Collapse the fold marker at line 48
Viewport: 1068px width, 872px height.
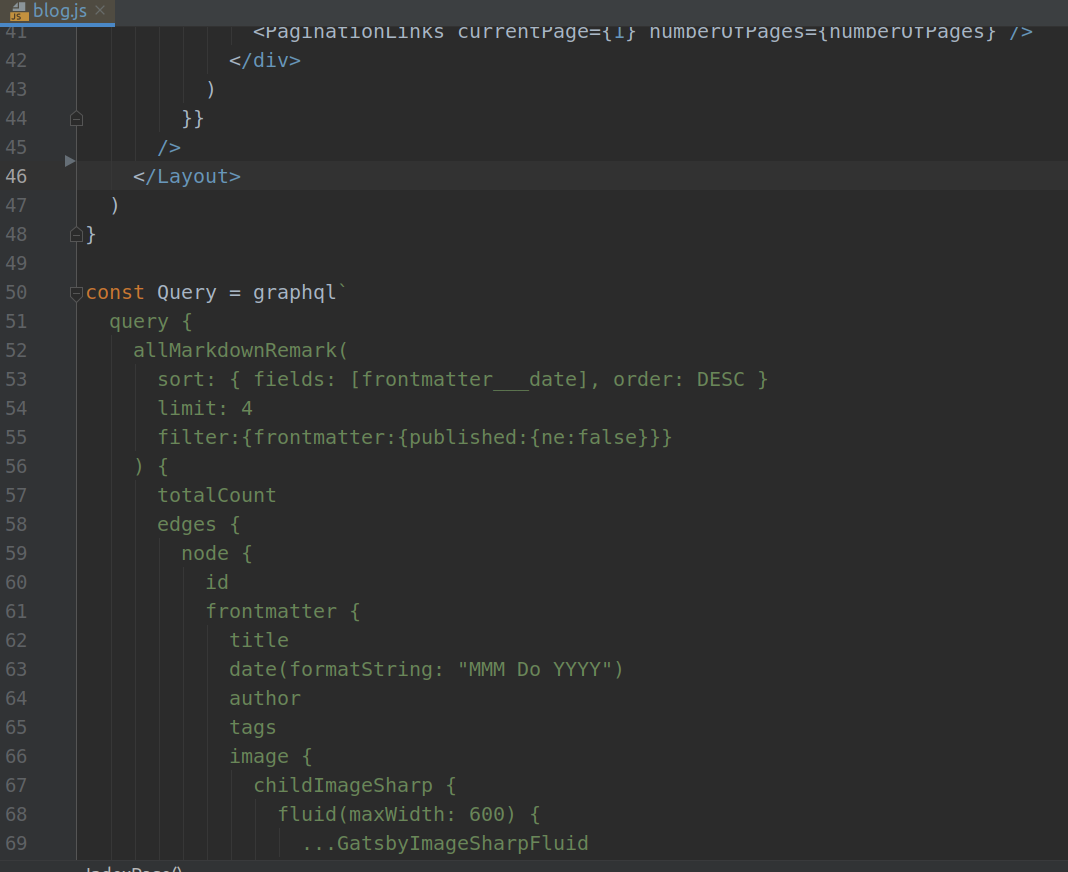tap(76, 235)
